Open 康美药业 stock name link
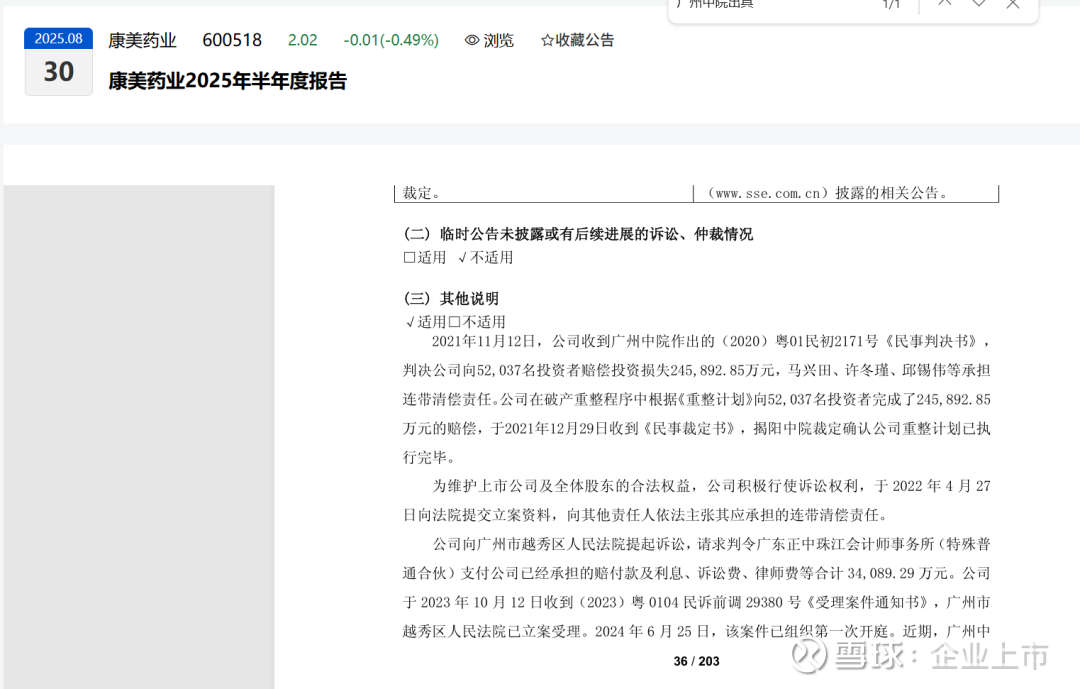The height and width of the screenshot is (689, 1080). click(x=143, y=41)
